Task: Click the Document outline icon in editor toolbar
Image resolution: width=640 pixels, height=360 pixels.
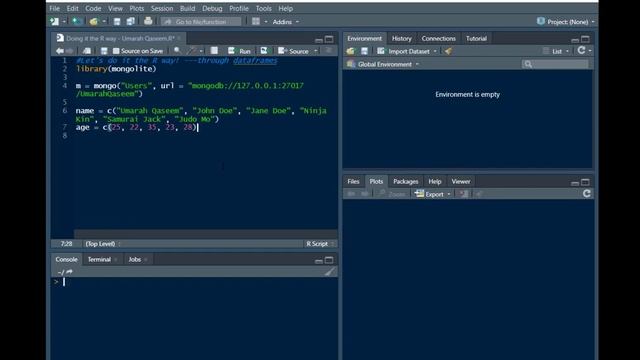Action: (x=329, y=51)
